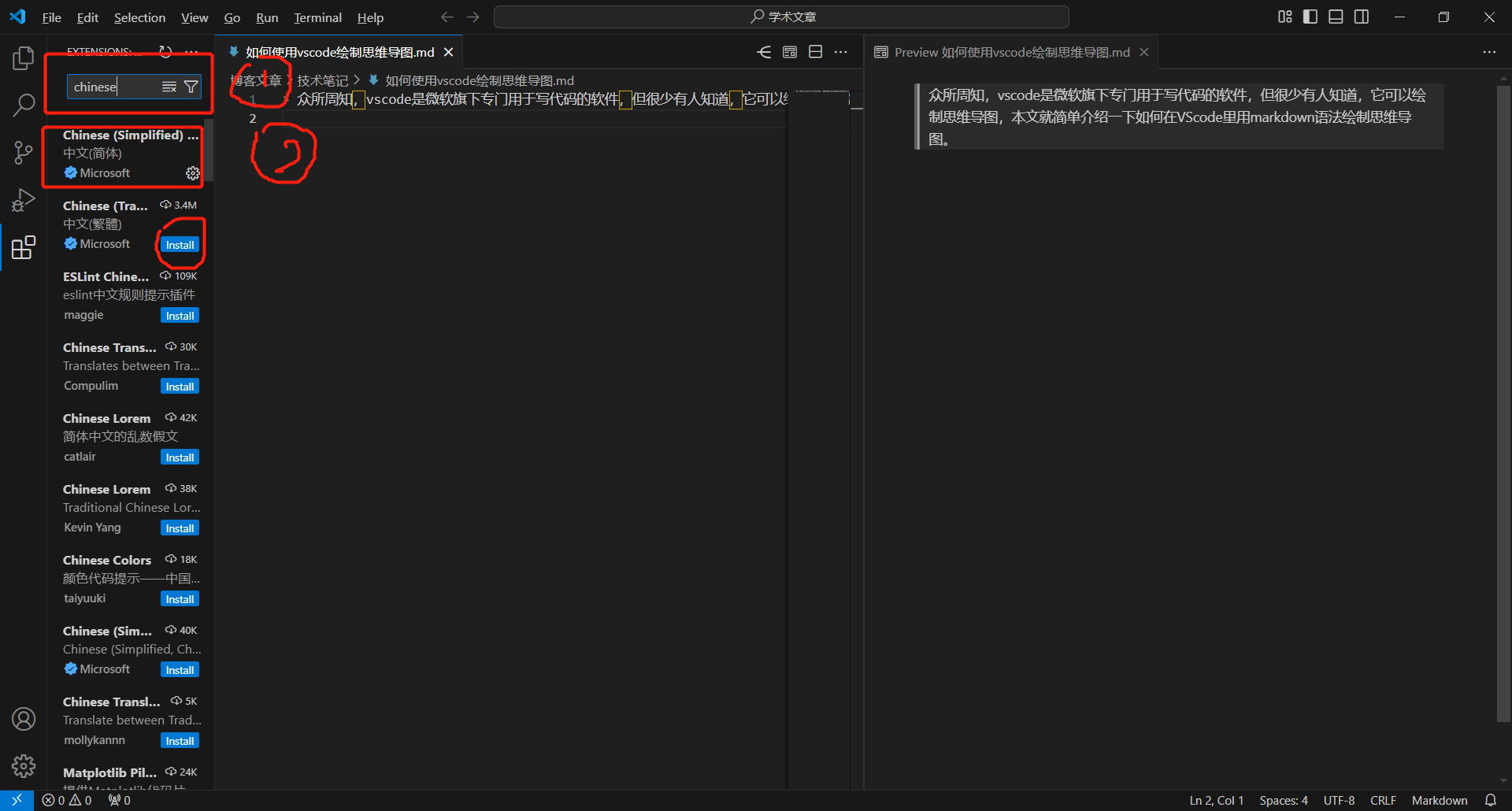Toggle the bottom panel
This screenshot has height=811, width=1512.
pos(1336,17)
